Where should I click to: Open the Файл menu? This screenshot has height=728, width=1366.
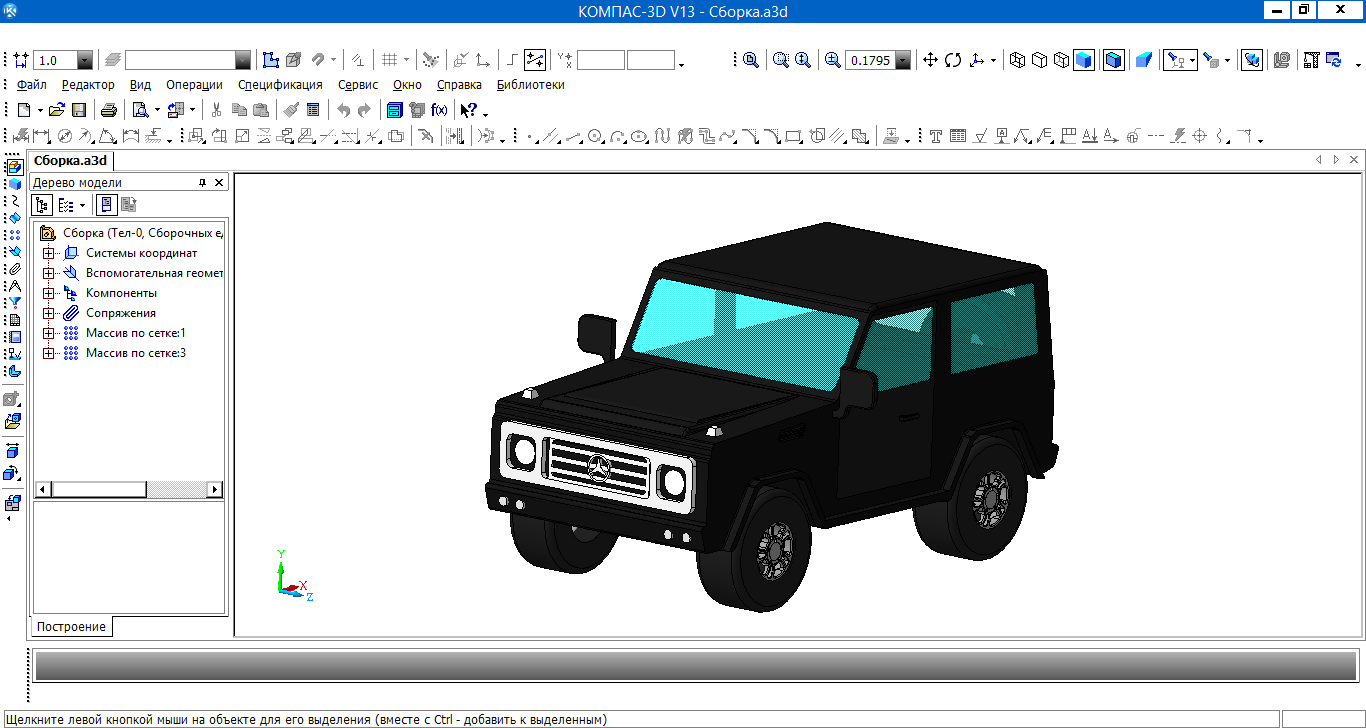(x=32, y=85)
